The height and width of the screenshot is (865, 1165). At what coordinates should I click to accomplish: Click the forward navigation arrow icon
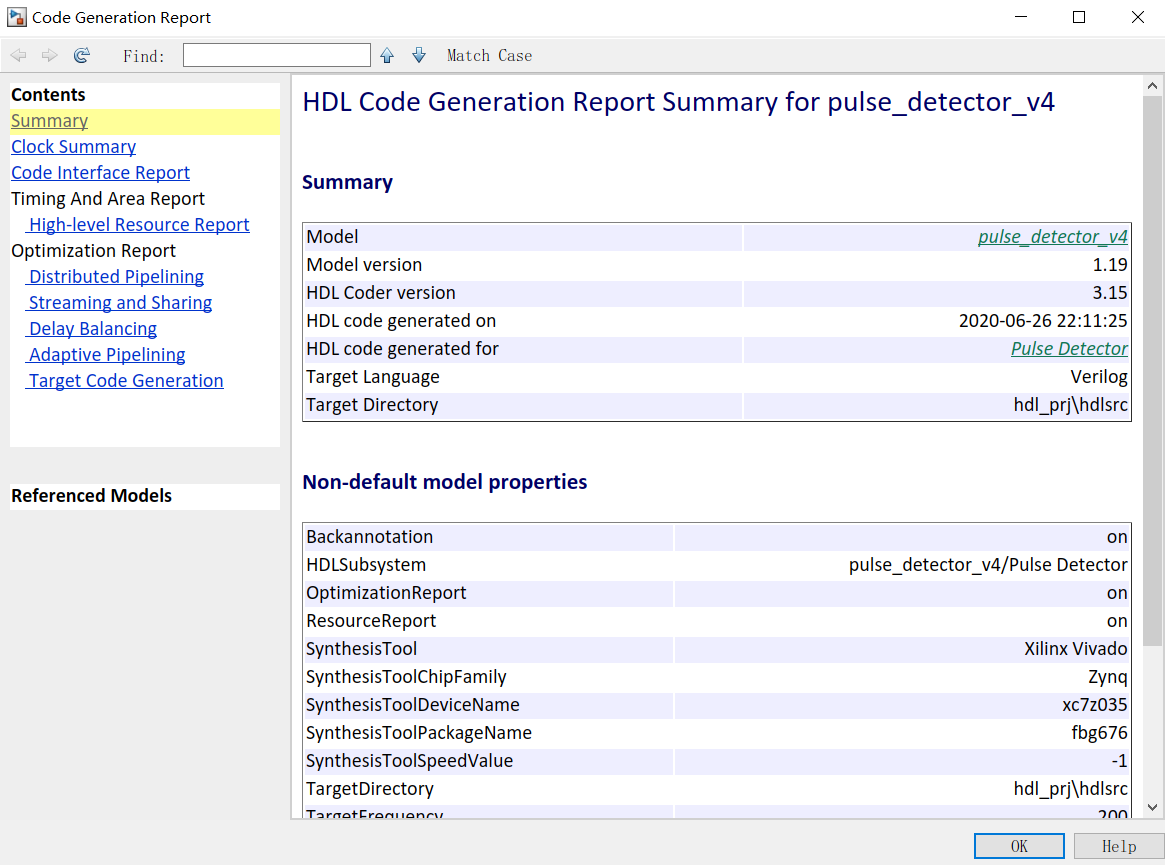coord(50,56)
